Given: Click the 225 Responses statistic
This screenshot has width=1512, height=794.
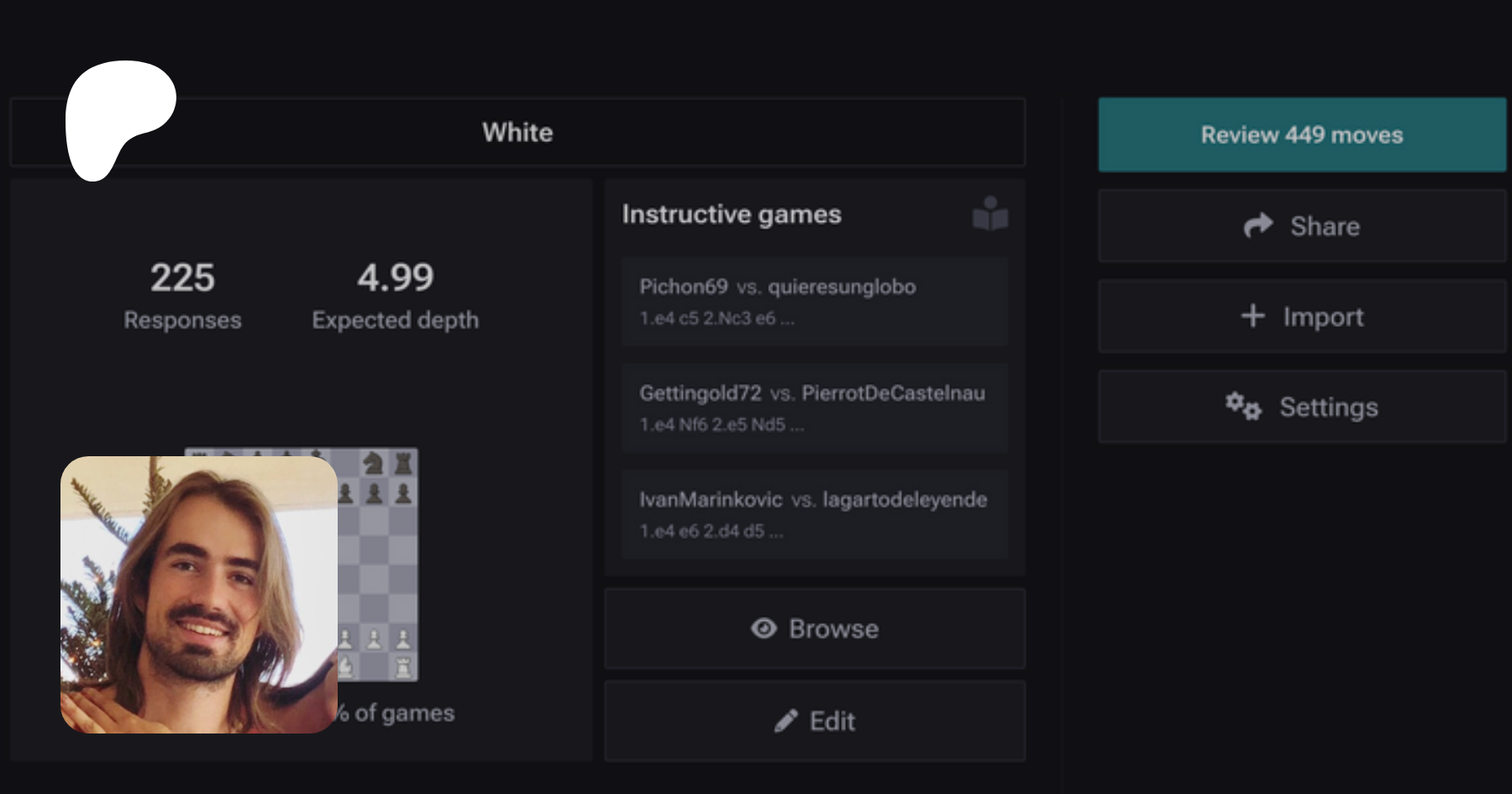Looking at the screenshot, I should (x=182, y=295).
